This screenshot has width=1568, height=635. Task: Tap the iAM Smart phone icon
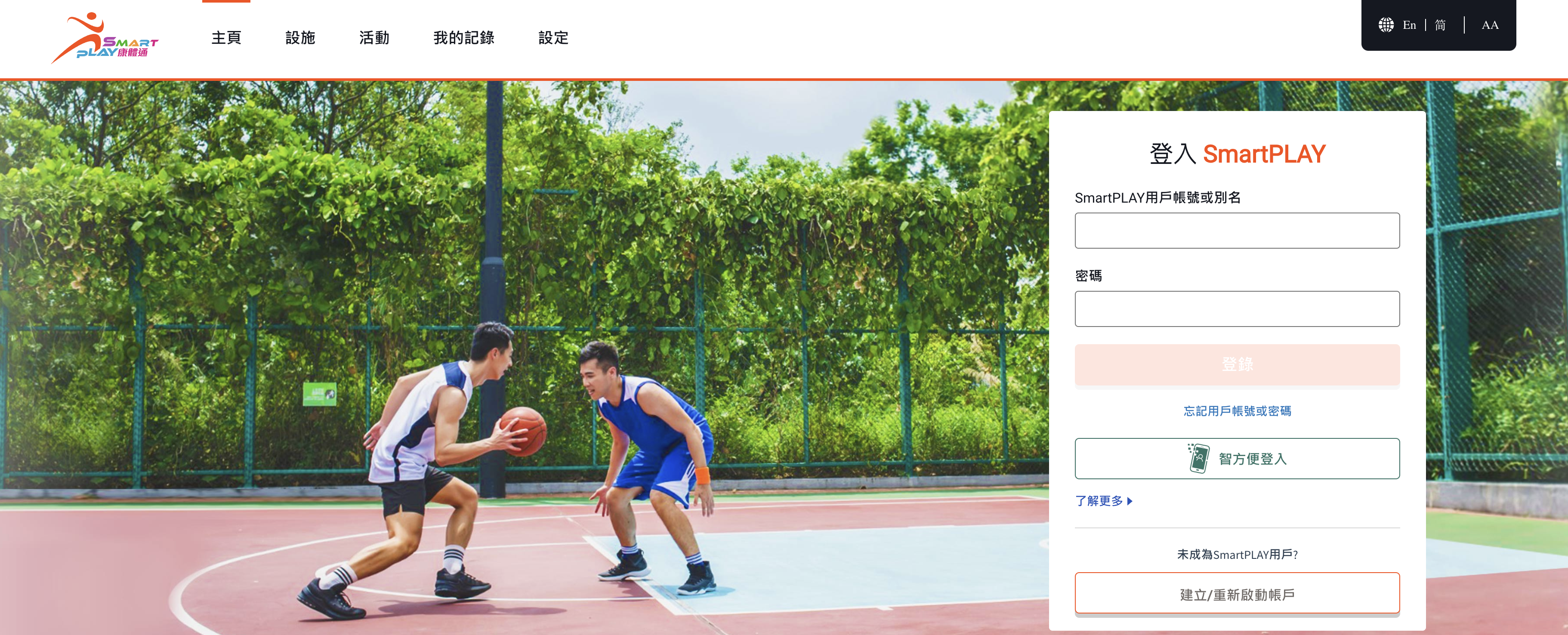(x=1198, y=459)
